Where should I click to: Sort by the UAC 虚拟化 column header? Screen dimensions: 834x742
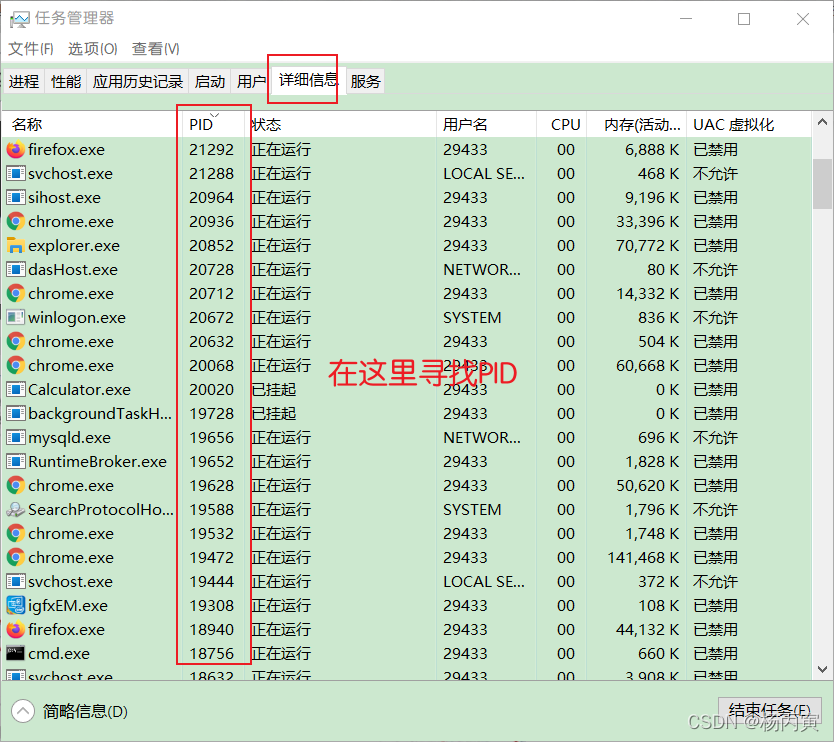[749, 124]
